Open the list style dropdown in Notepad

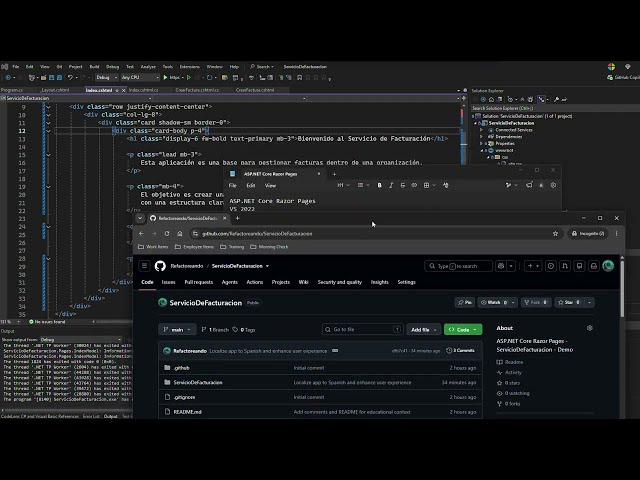(363, 185)
